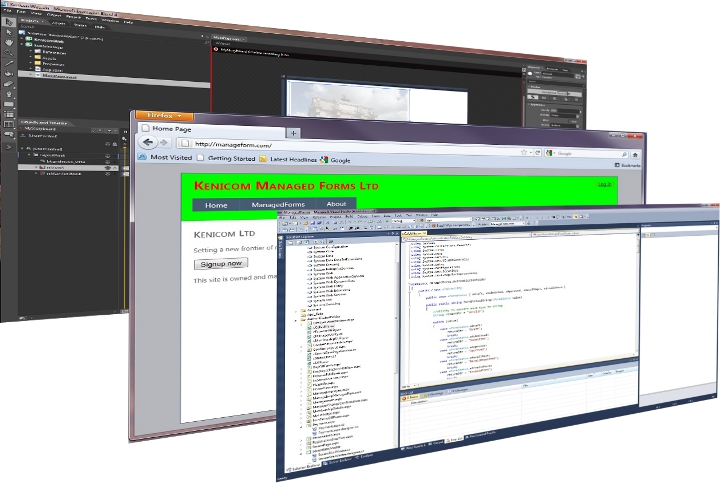Screen dimensions: 720x483
Task: Select the Eyedropper tool in Blend
Action: [9, 63]
